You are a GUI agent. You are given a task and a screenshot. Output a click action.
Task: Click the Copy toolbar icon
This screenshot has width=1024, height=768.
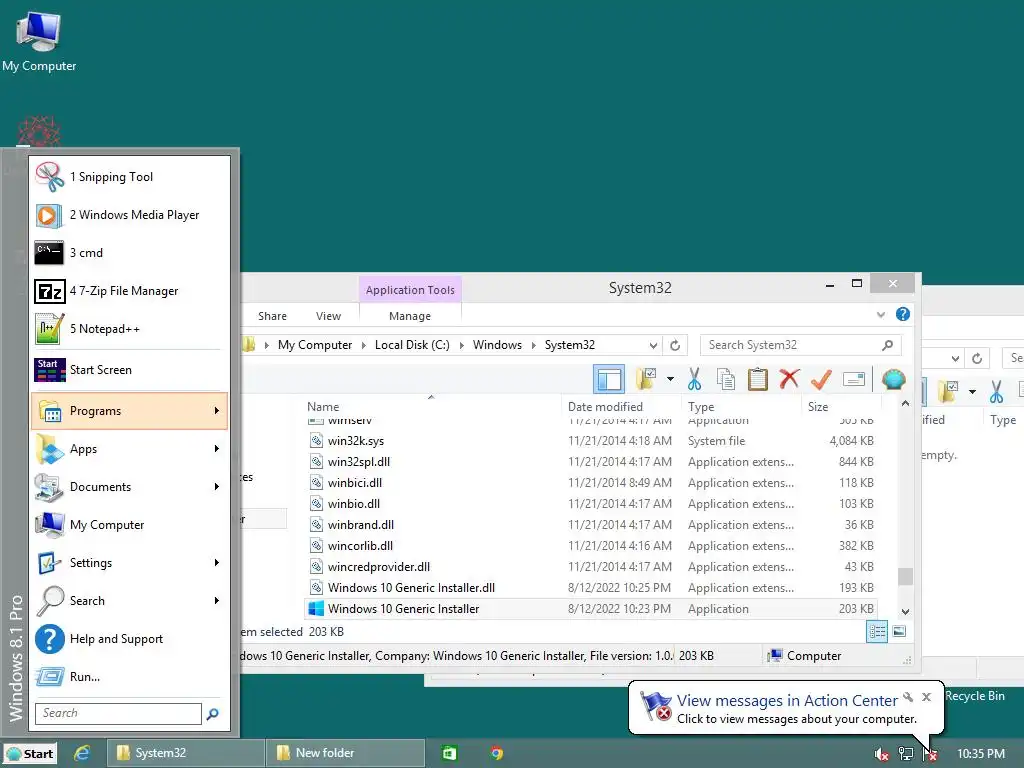pyautogui.click(x=726, y=379)
